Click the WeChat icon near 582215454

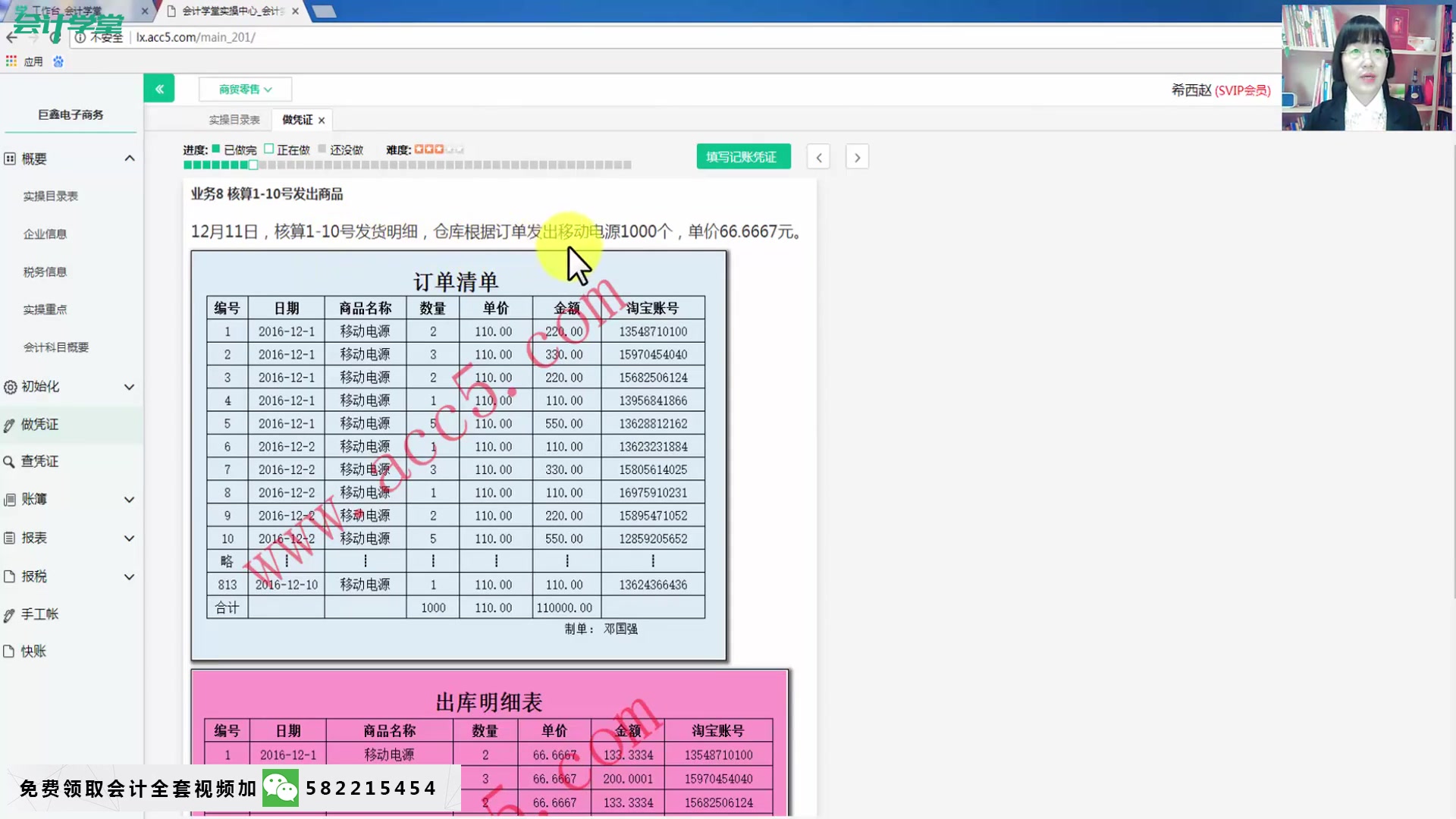coord(280,788)
